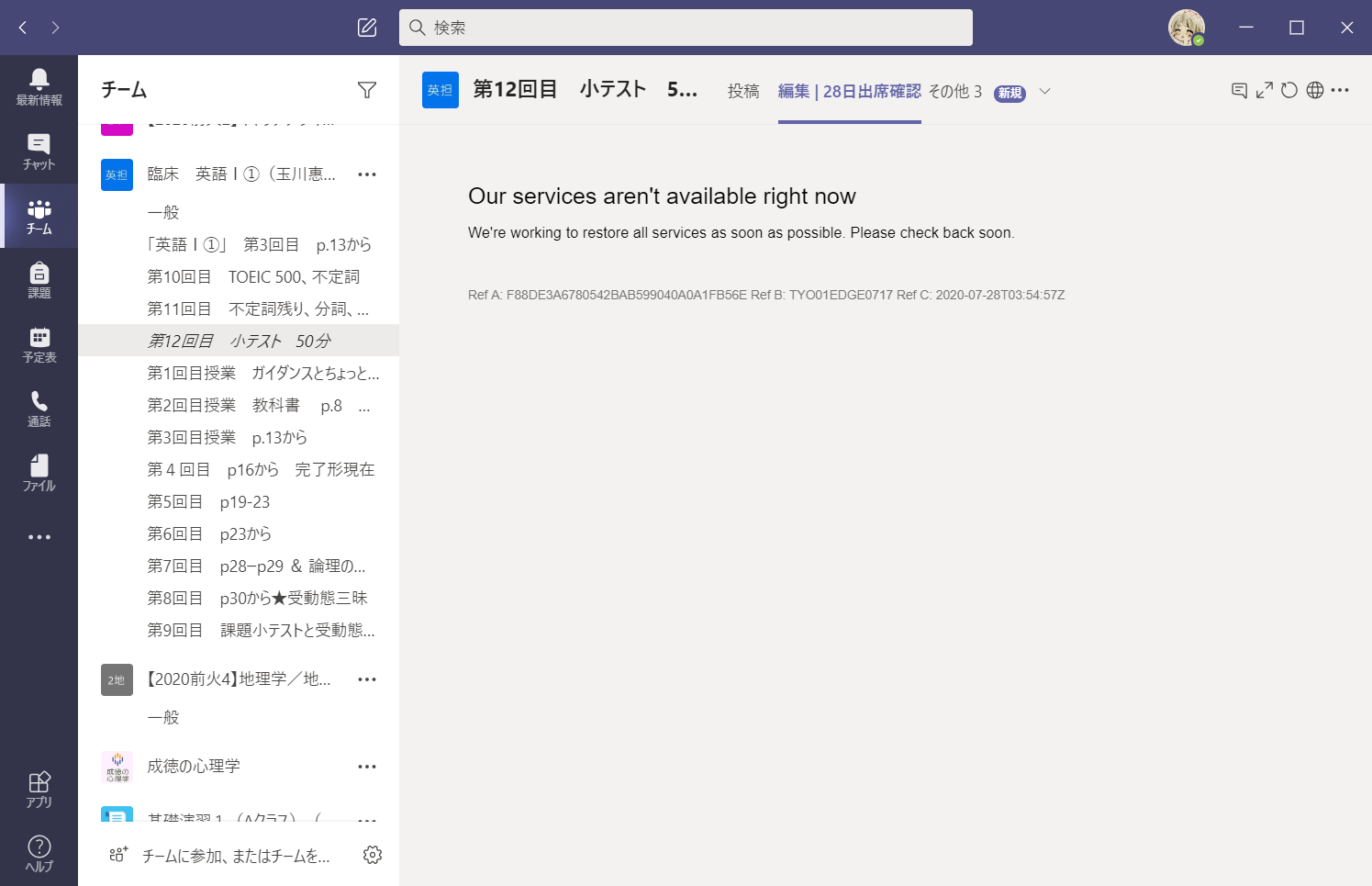Viewport: 1372px width, 886px height.
Task: Reload the tab with the refresh icon
Action: coord(1289,90)
